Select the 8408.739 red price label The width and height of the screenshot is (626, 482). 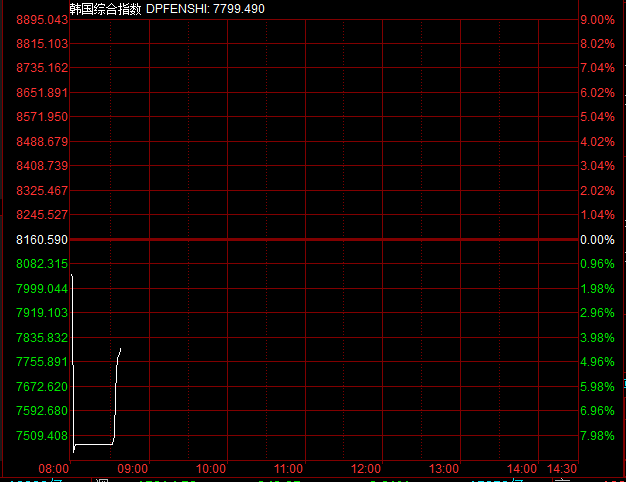[42, 166]
